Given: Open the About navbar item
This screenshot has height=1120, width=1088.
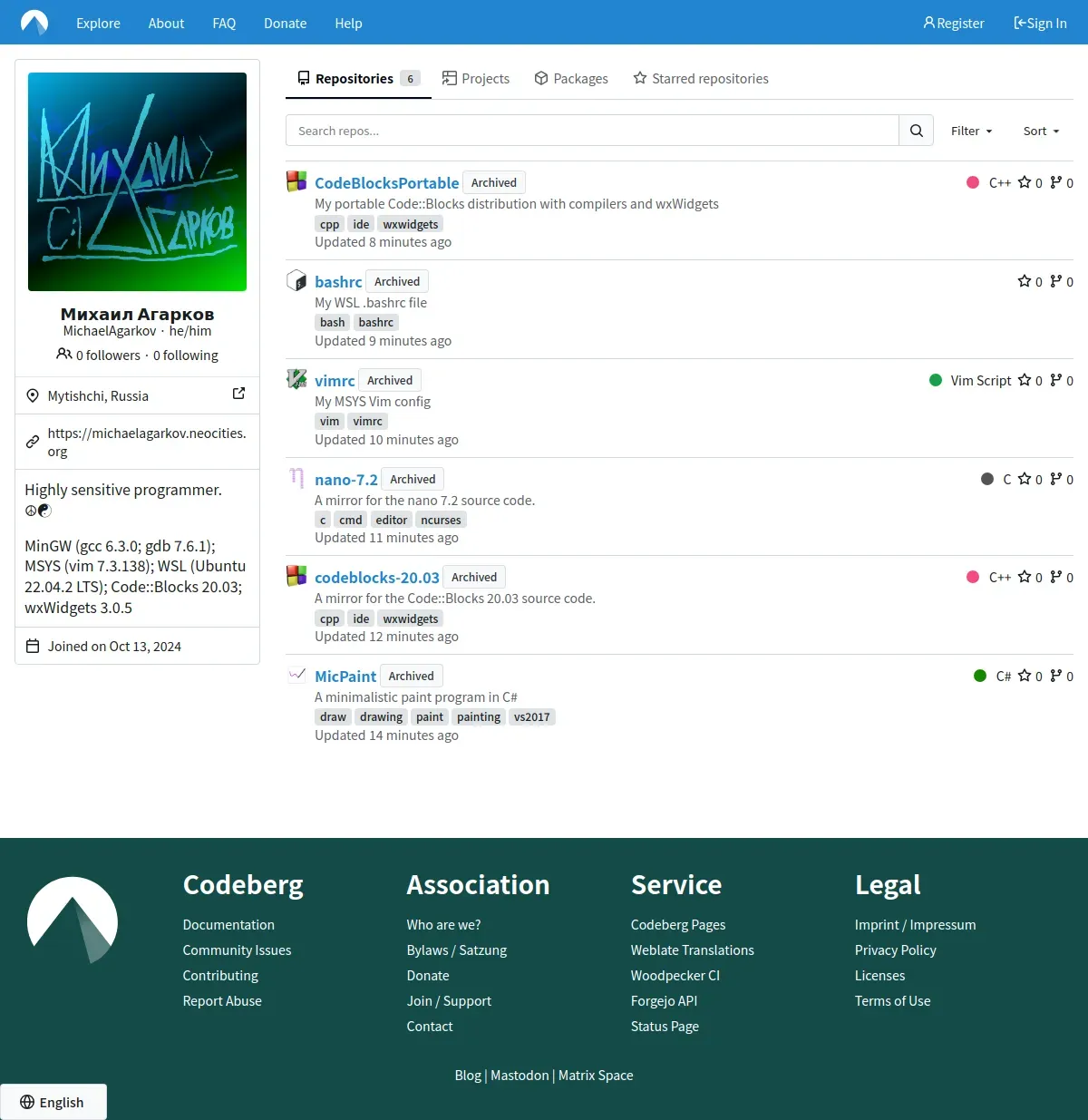Looking at the screenshot, I should click(166, 23).
